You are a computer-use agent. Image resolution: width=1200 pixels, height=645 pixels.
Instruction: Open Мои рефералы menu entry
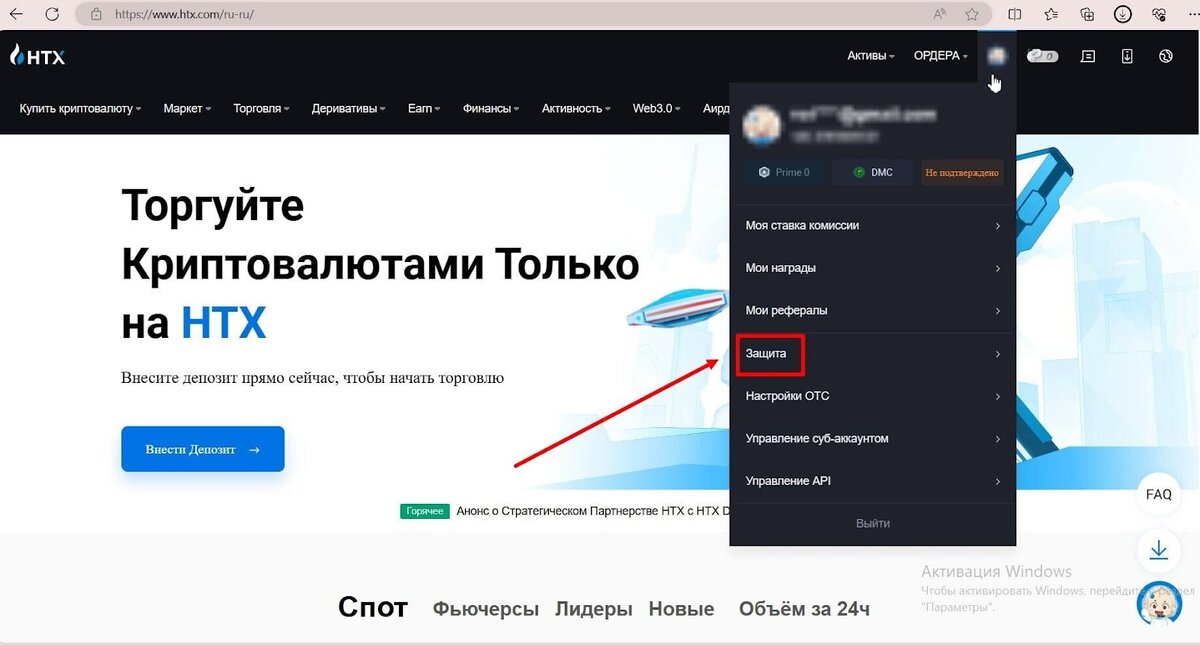[x=873, y=310]
